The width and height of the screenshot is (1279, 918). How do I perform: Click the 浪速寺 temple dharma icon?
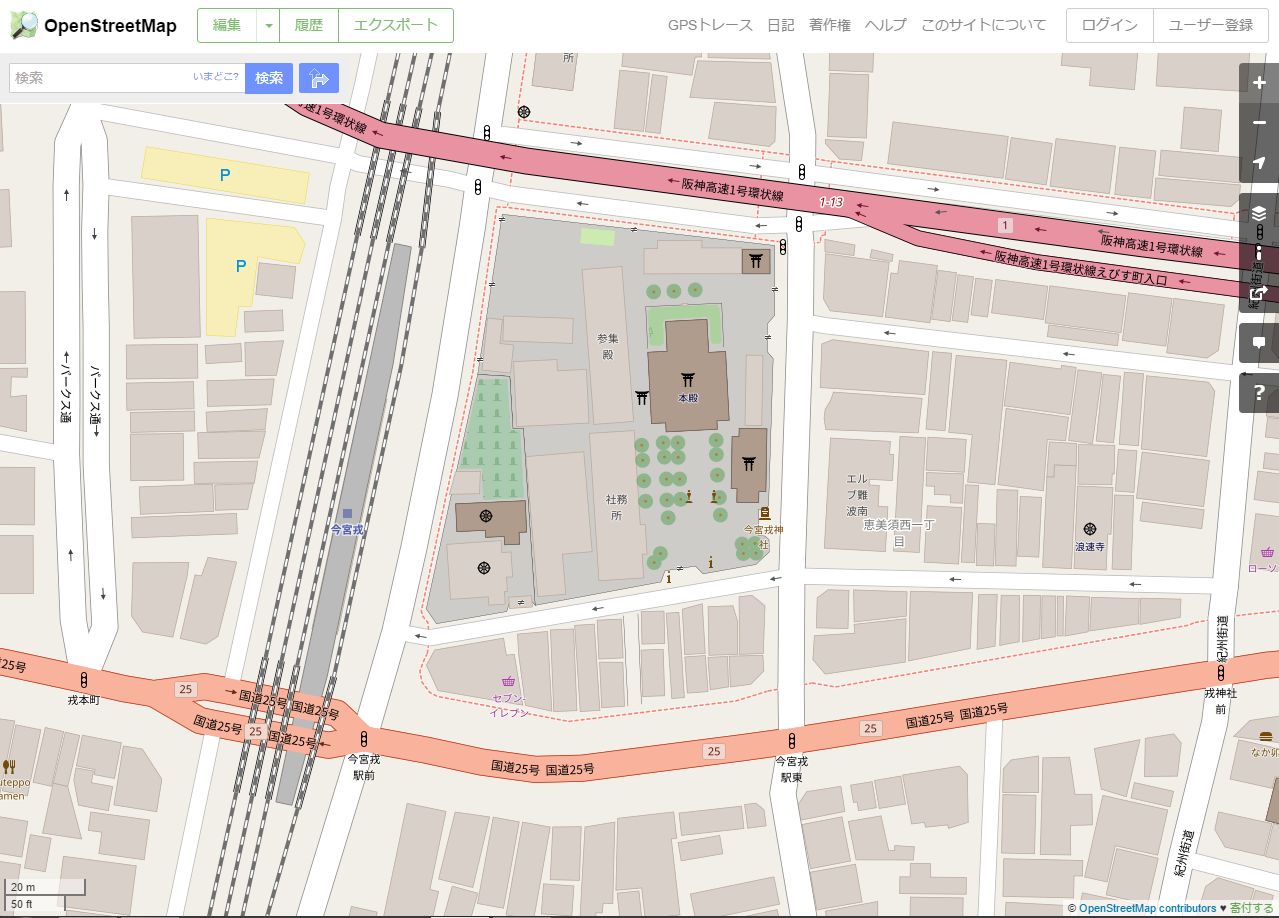click(x=1089, y=529)
